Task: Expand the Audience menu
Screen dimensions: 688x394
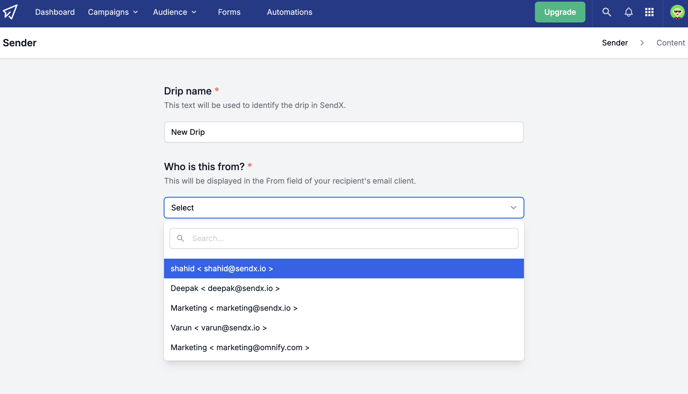Action: pos(174,12)
